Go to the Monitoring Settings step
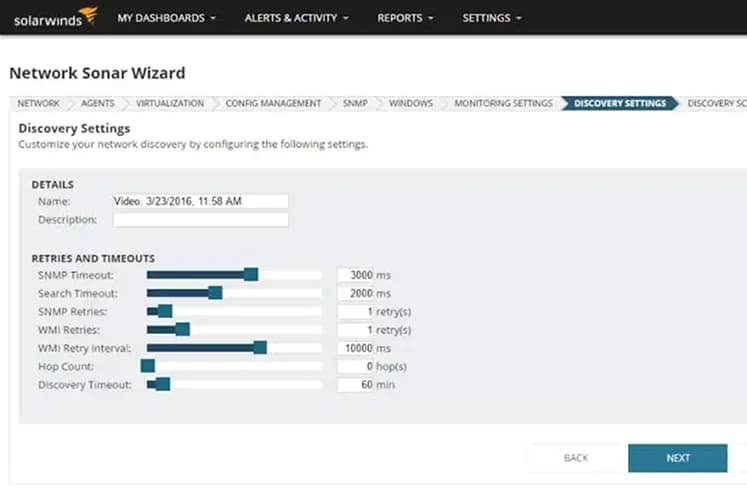The height and width of the screenshot is (498, 747). coord(503,103)
